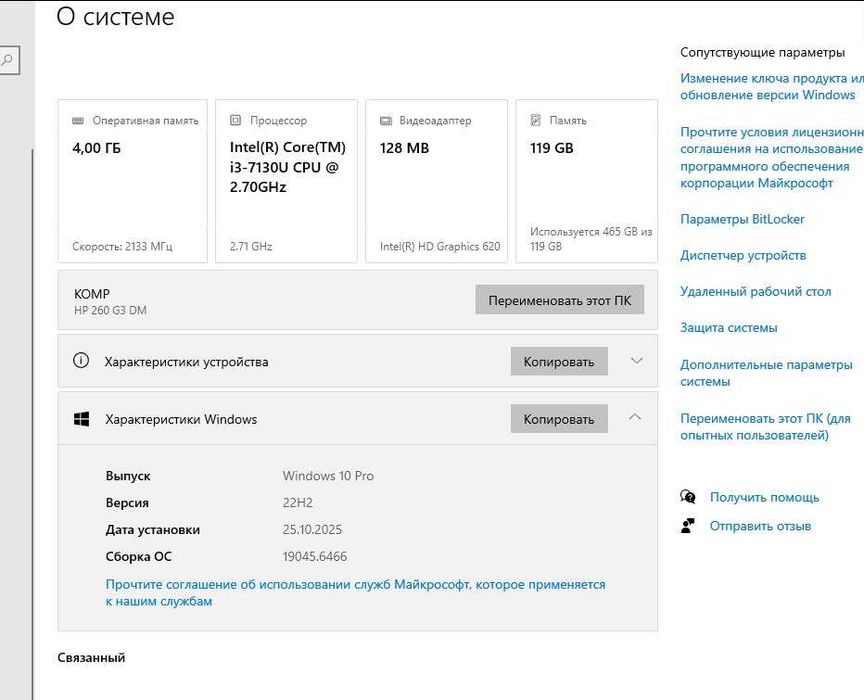Click the info icon of Характеристики устройства
Viewport: 864px width, 700px height.
pos(81,361)
